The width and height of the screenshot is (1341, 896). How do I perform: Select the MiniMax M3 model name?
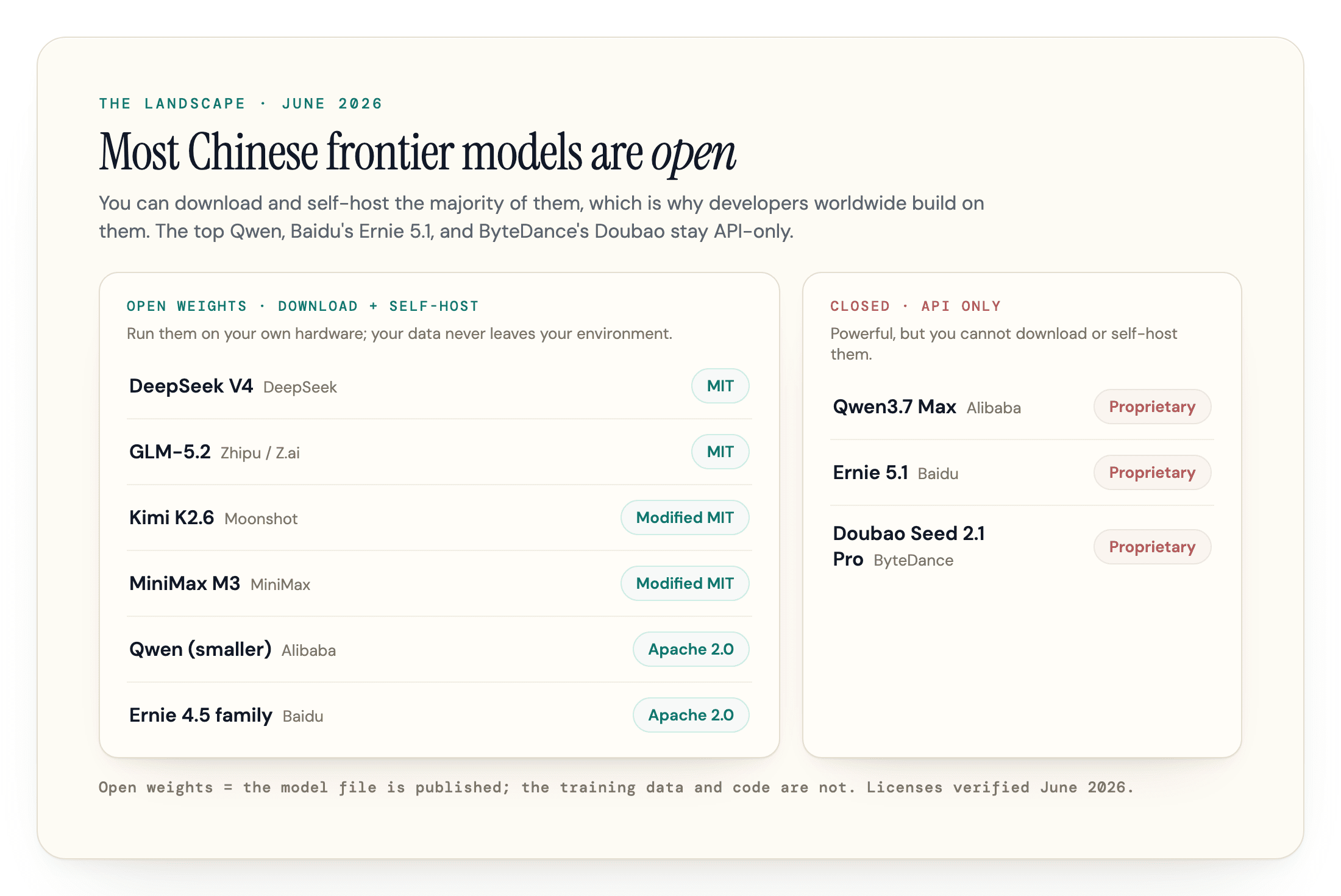[x=185, y=583]
